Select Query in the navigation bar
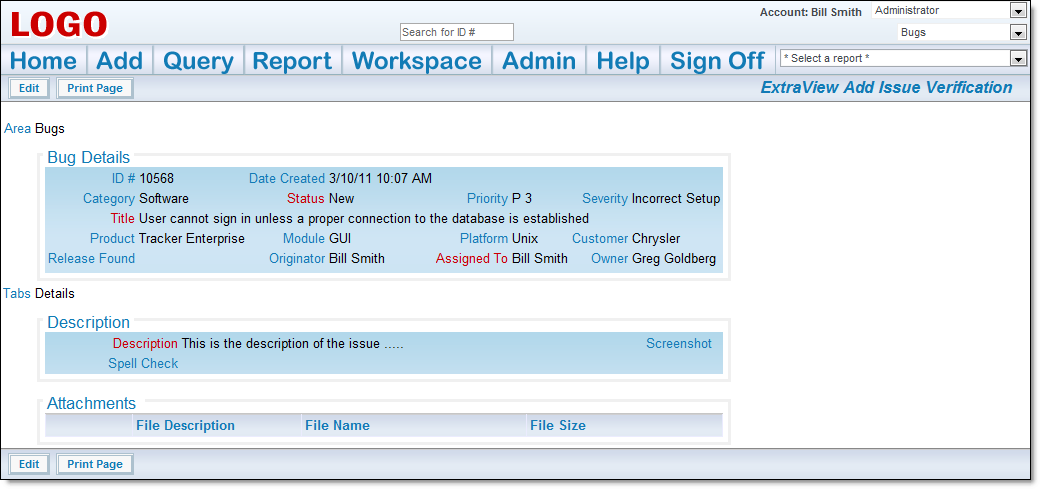Image resolution: width=1040 pixels, height=489 pixels. (198, 60)
